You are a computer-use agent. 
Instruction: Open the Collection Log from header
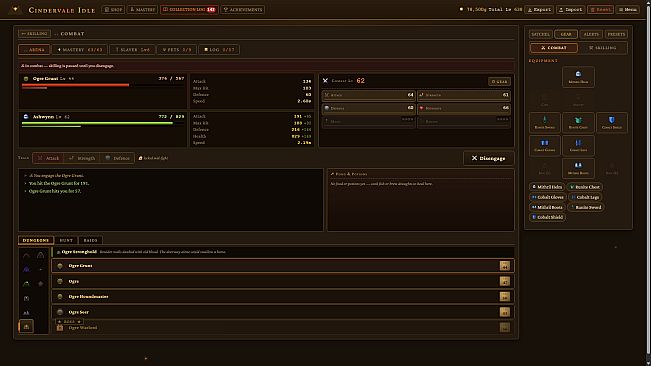pyautogui.click(x=189, y=9)
